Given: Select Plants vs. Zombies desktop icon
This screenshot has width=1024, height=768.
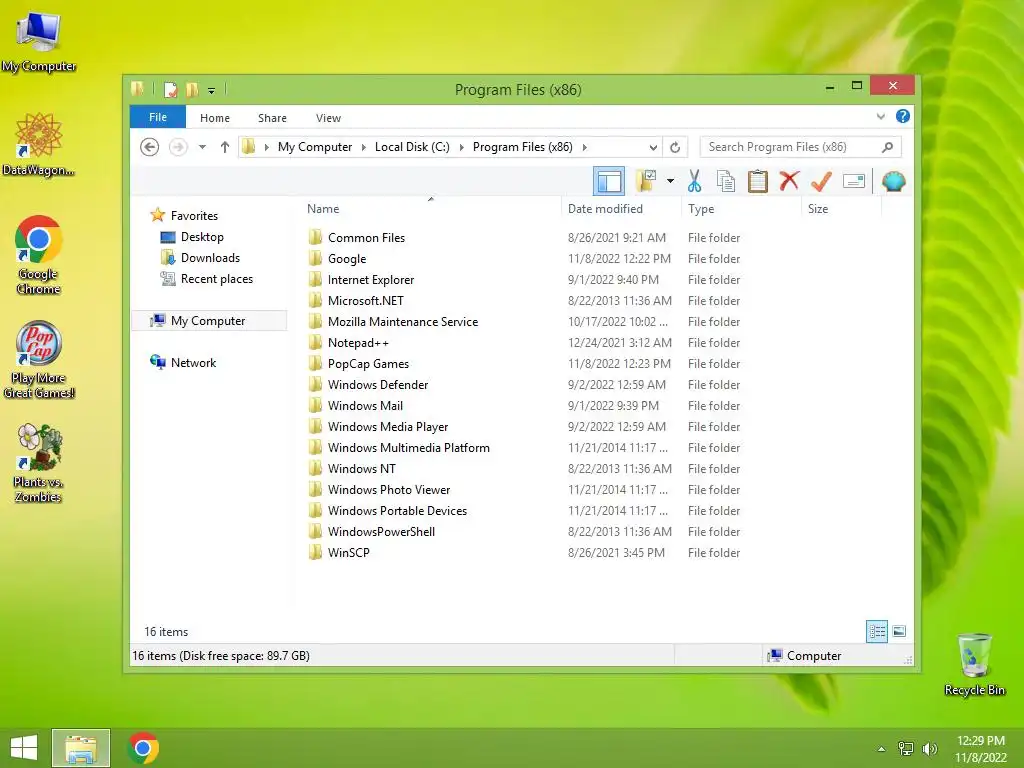Looking at the screenshot, I should pos(39,463).
